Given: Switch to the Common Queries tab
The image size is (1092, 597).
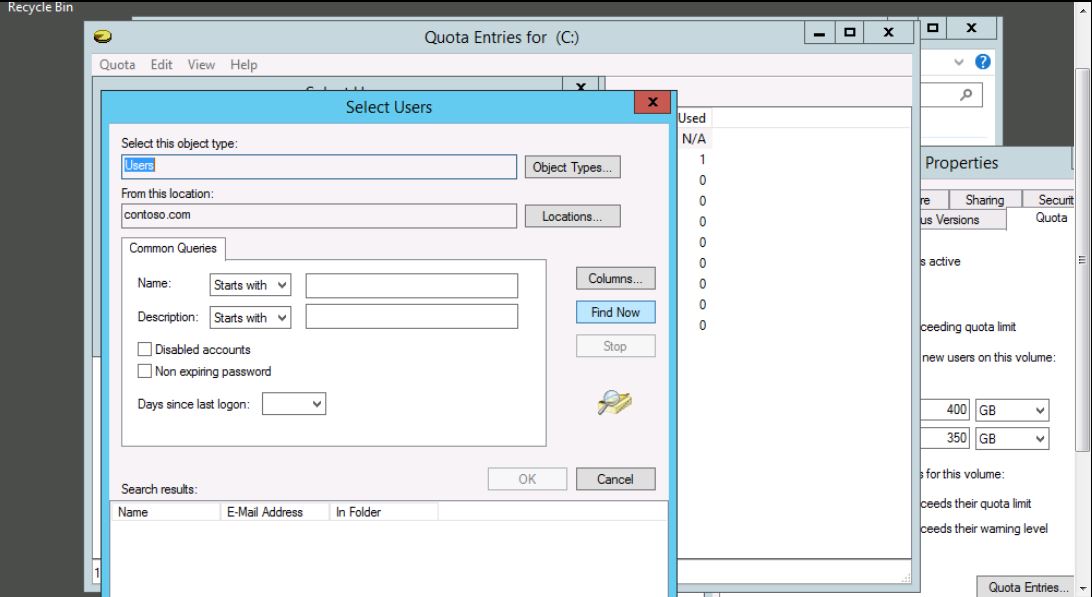Looking at the screenshot, I should click(175, 248).
